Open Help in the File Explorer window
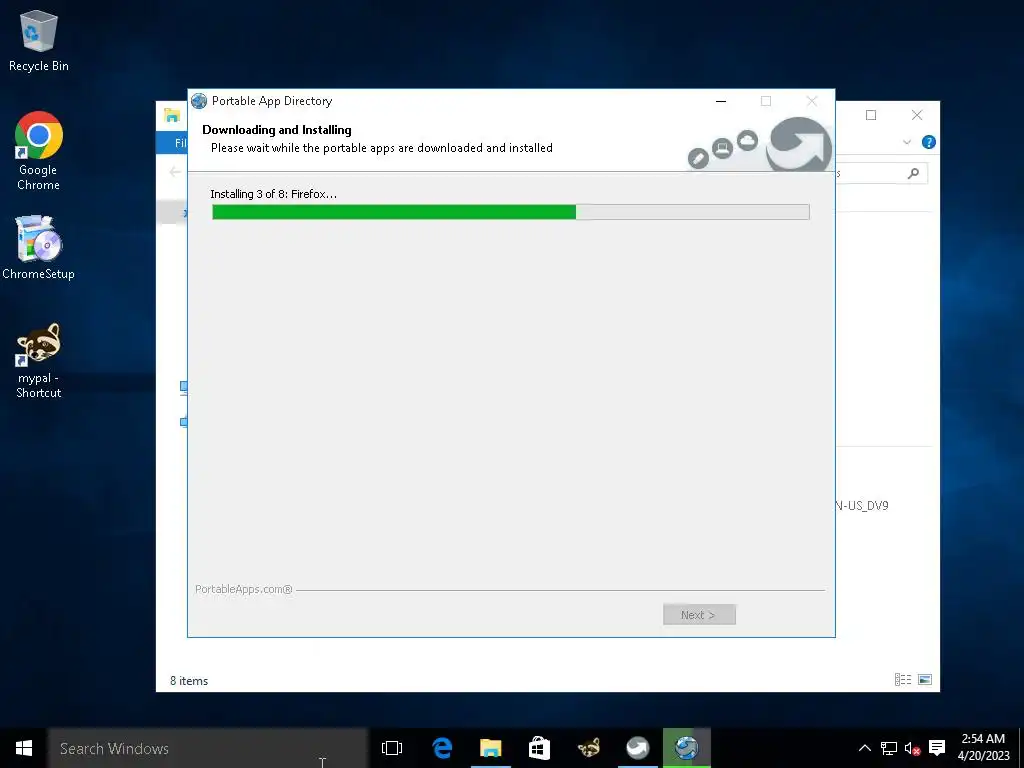 929,142
